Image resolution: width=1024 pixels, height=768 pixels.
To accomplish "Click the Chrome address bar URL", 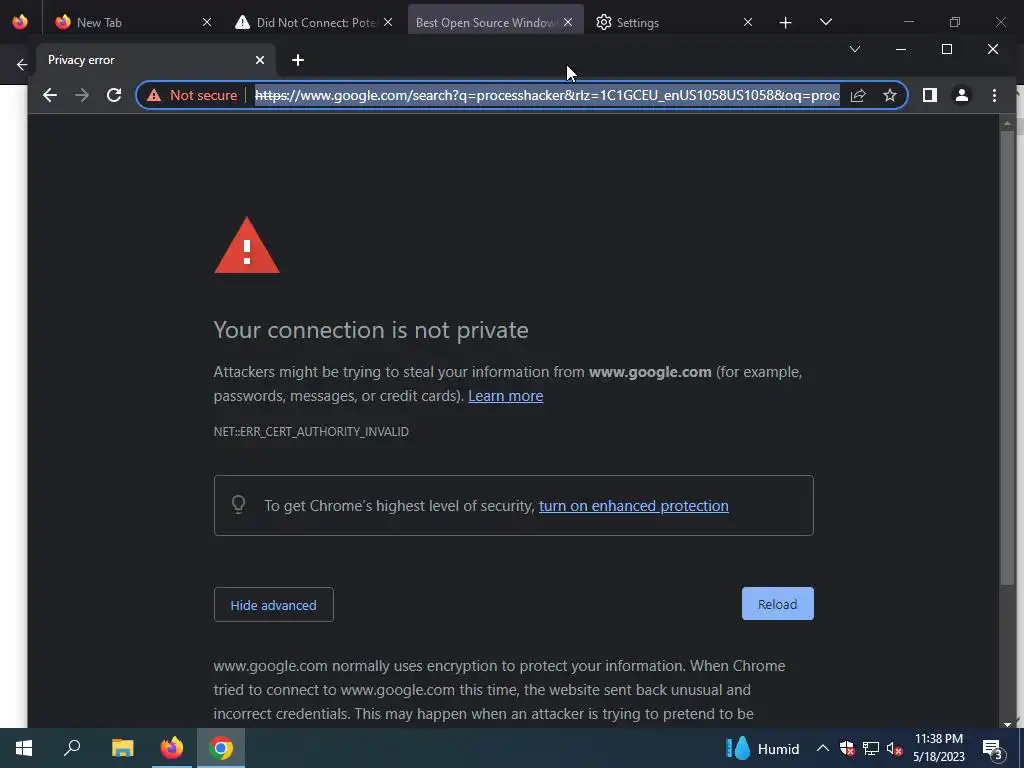I will click(x=547, y=95).
